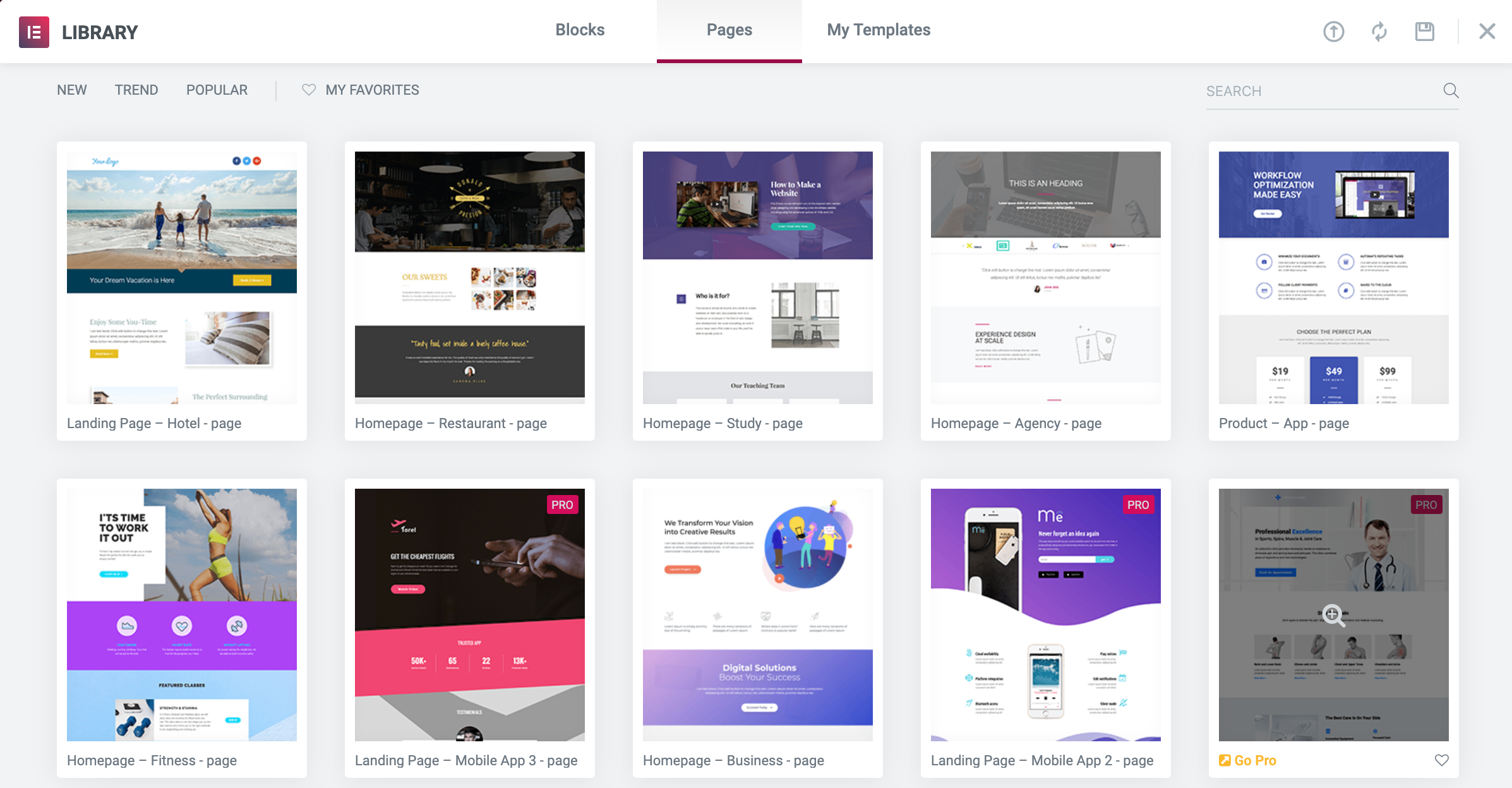Open the NEW filter menu item
The image size is (1512, 788).
pos(71,90)
